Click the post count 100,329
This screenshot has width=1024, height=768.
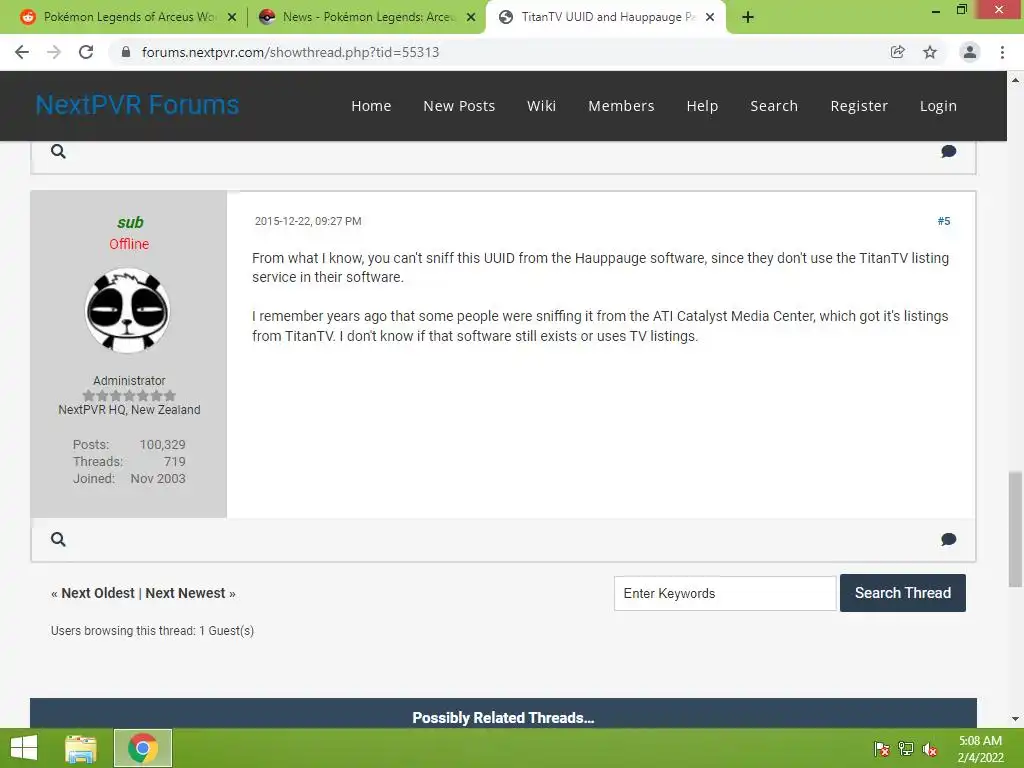click(163, 445)
